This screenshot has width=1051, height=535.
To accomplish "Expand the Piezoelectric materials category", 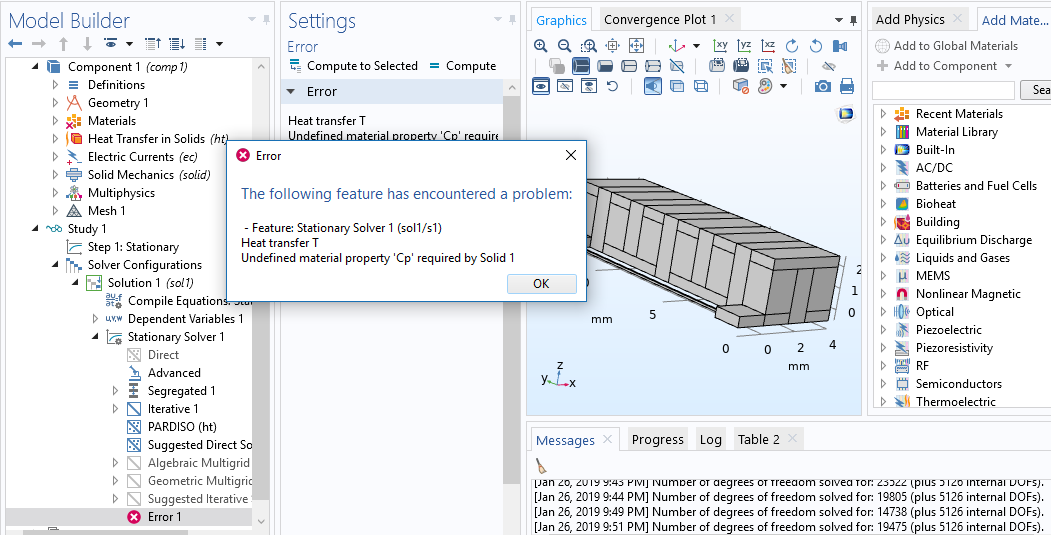I will tap(883, 330).
